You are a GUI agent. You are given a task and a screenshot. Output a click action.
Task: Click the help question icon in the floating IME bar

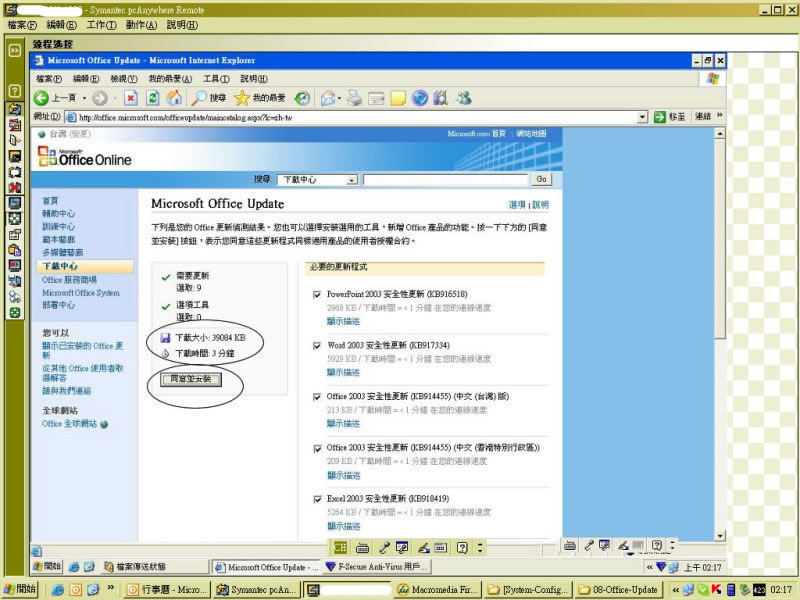click(x=462, y=548)
